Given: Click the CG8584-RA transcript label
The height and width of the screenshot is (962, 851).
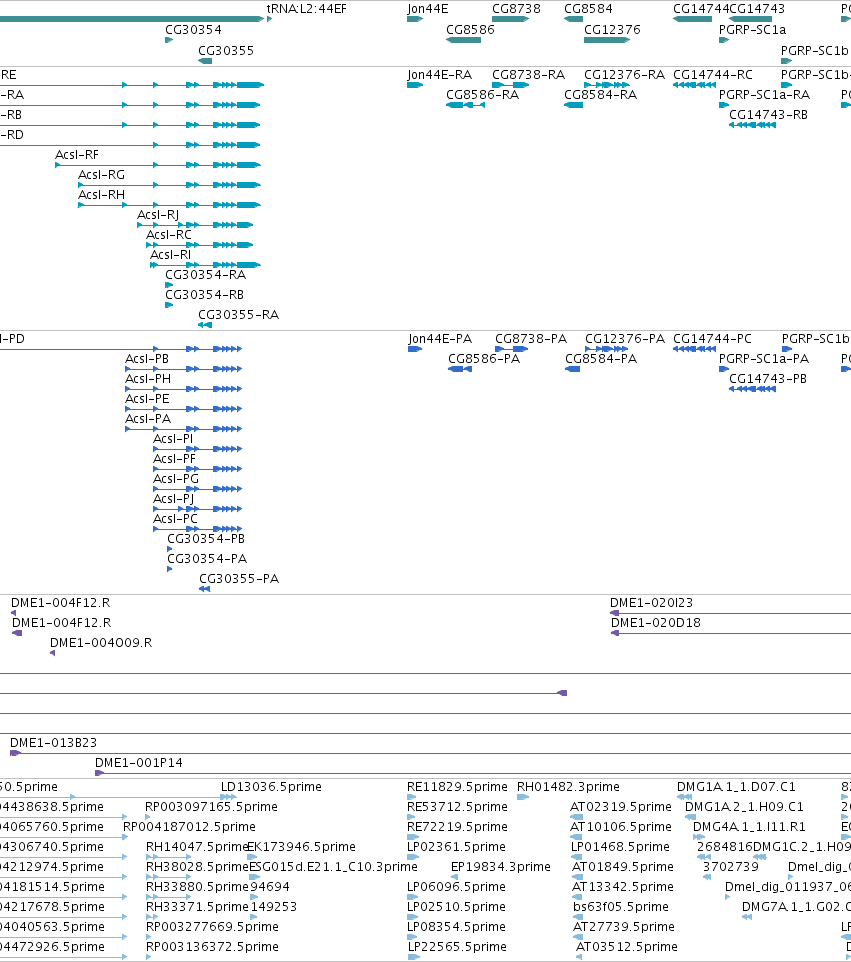Looking at the screenshot, I should [x=600, y=94].
